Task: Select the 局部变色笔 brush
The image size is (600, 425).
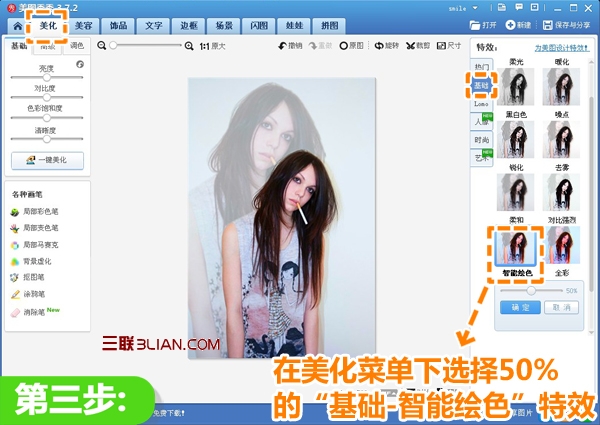Action: click(34, 228)
